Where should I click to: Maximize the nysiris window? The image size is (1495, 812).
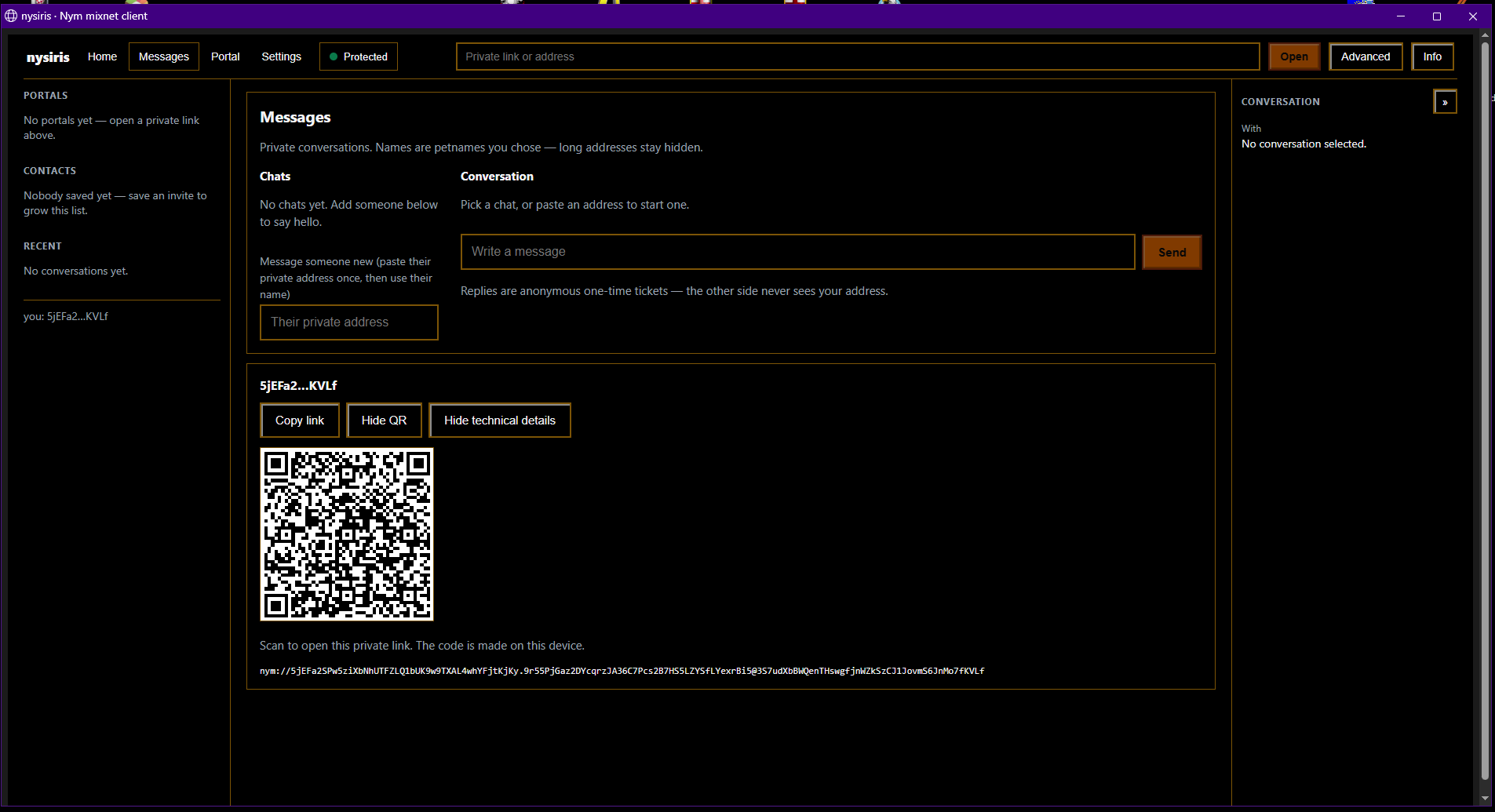tap(1437, 16)
